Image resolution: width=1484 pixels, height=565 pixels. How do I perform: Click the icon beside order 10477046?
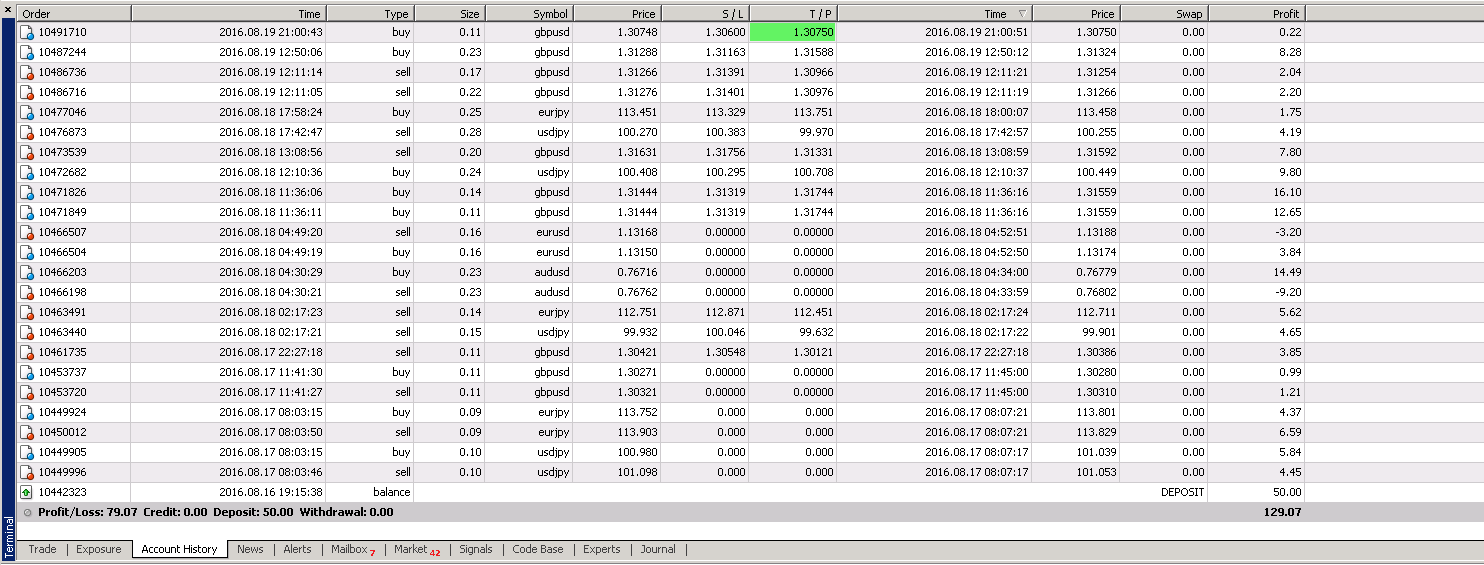(27, 112)
